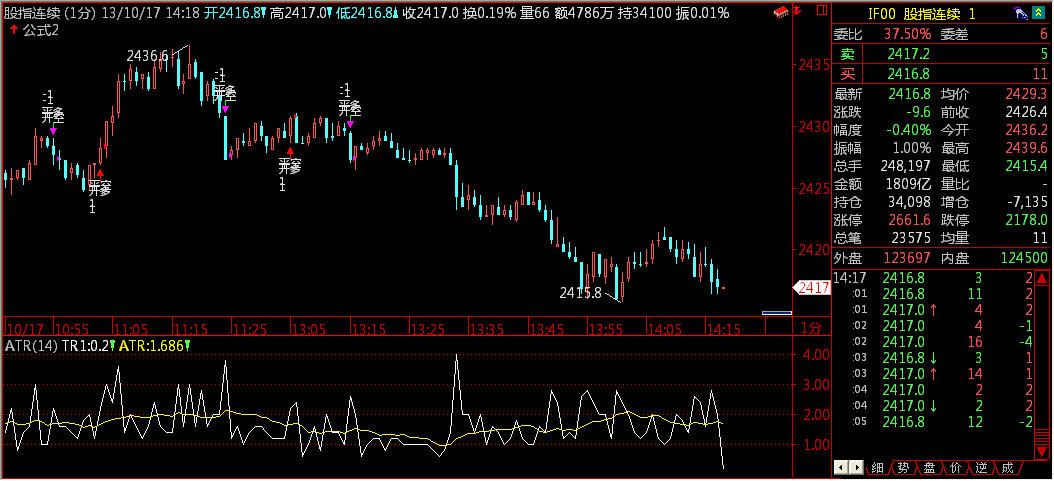
Task: Click the scroll up arrow in tick list
Action: point(1041,277)
